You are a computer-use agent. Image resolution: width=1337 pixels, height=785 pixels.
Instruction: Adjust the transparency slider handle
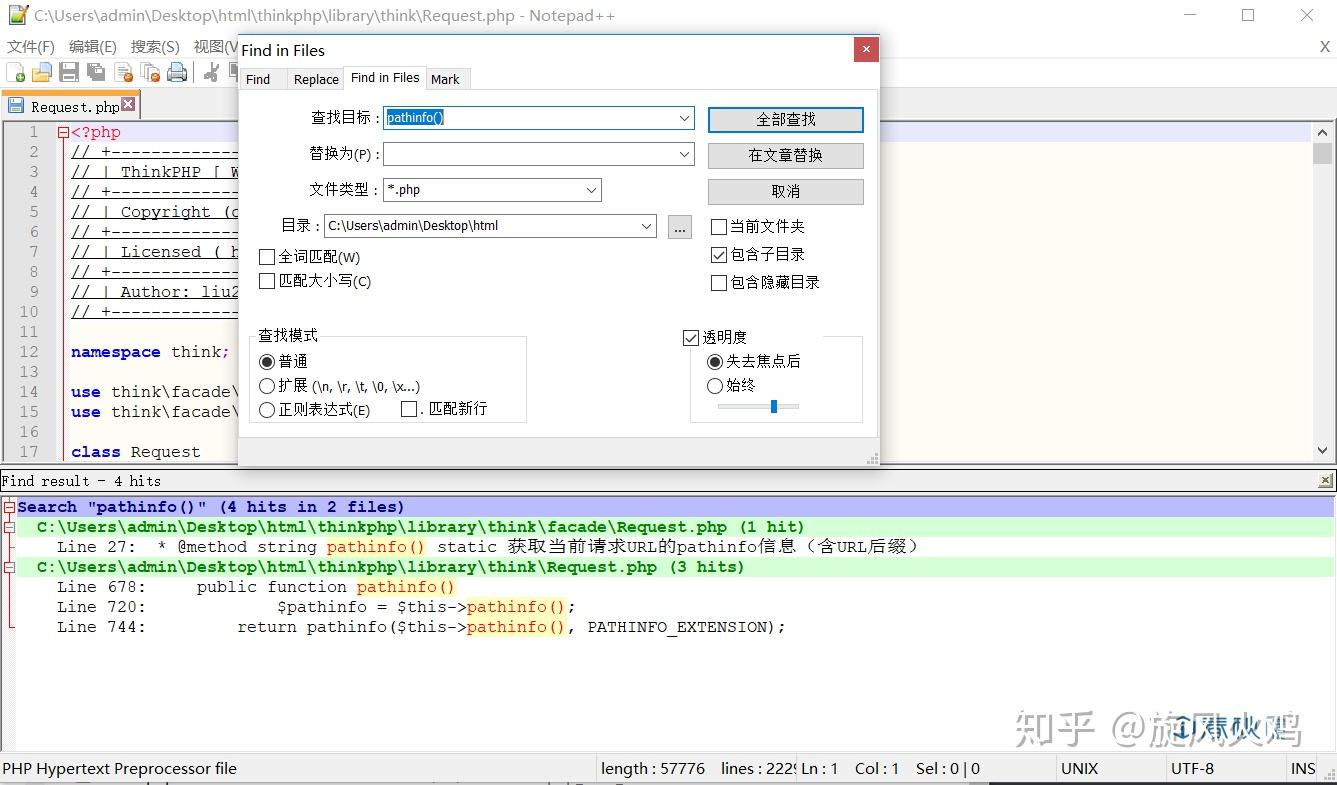point(774,406)
